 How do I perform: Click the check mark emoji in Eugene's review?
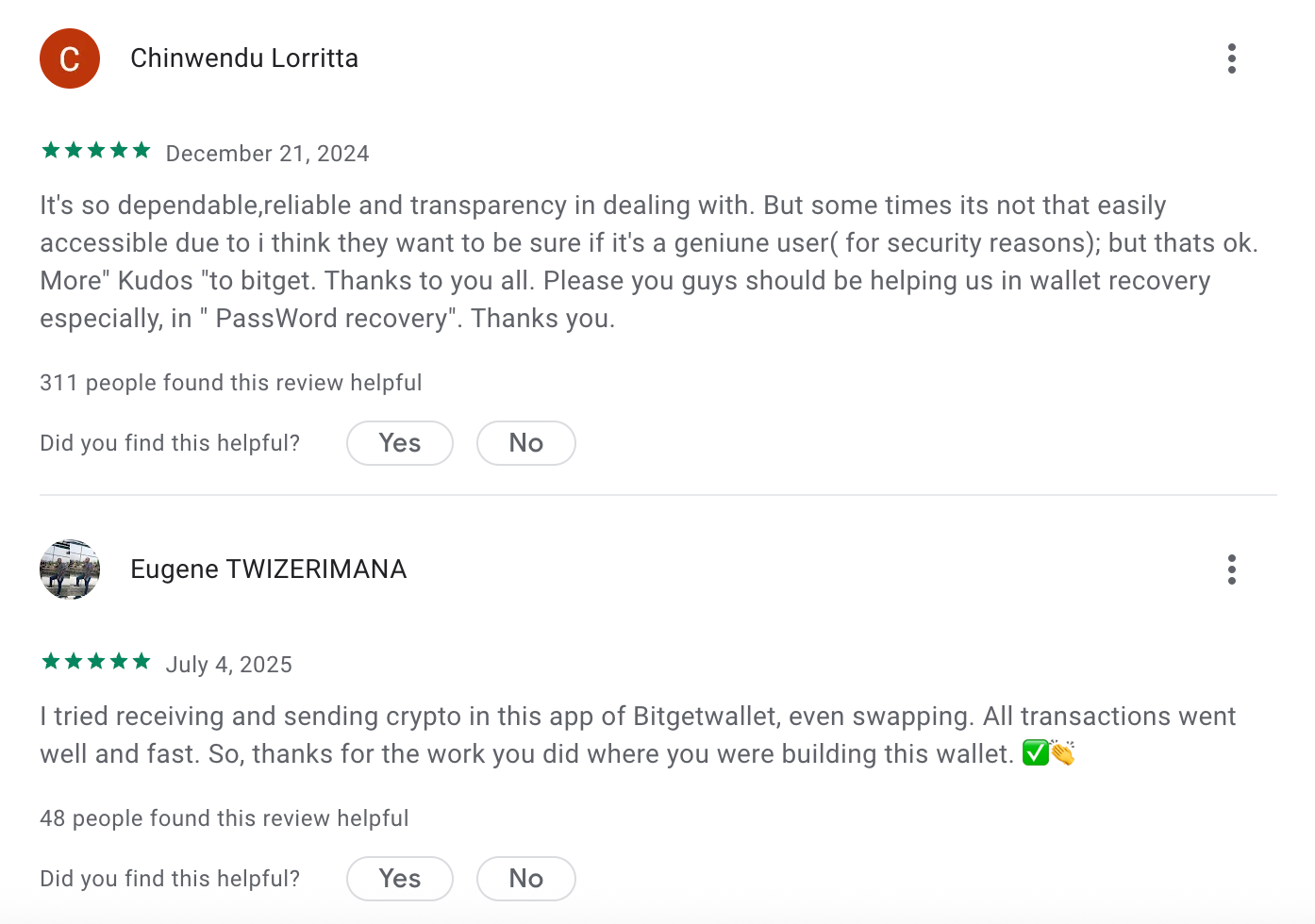(x=1036, y=752)
